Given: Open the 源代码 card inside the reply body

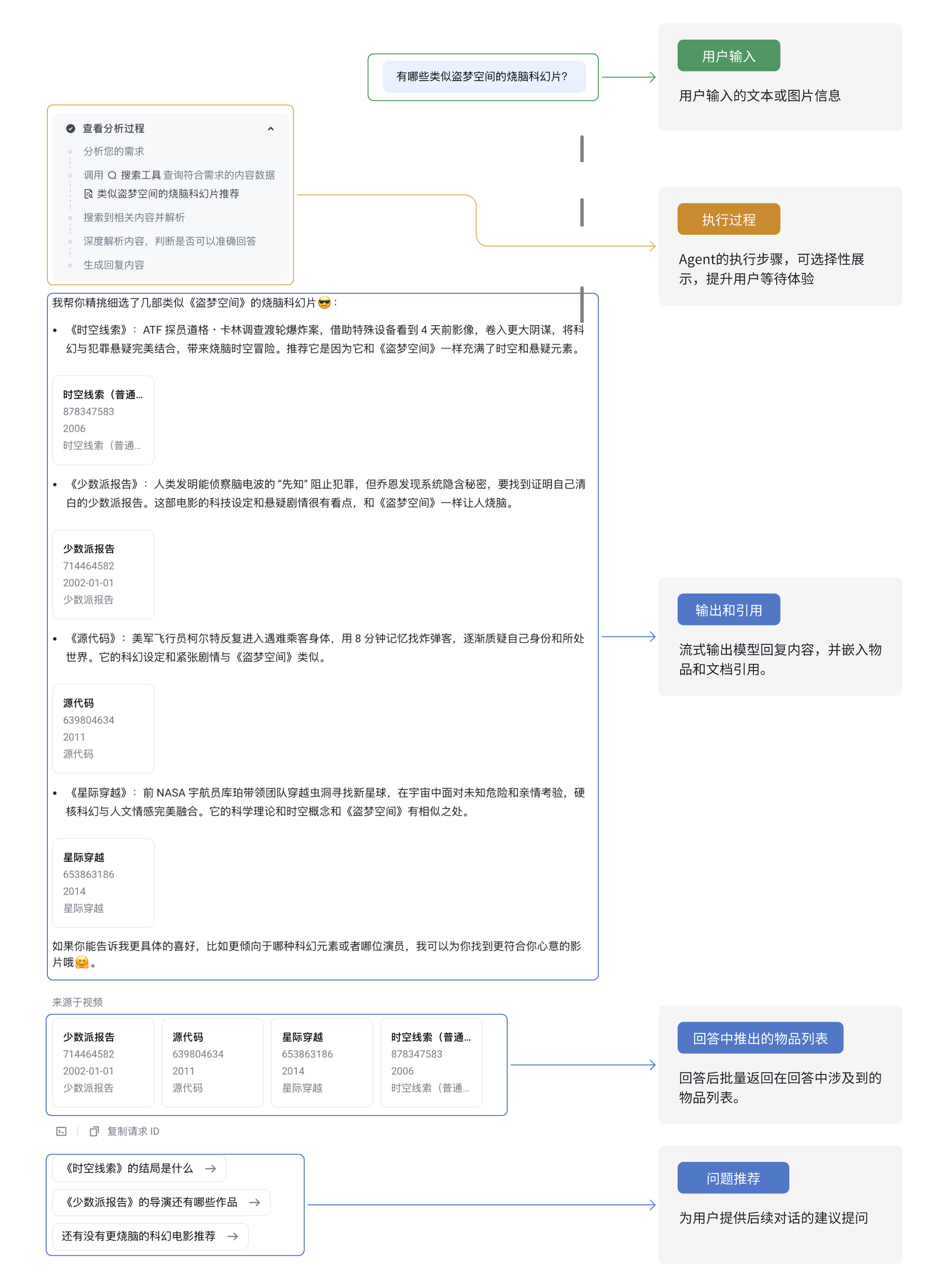Looking at the screenshot, I should [103, 729].
